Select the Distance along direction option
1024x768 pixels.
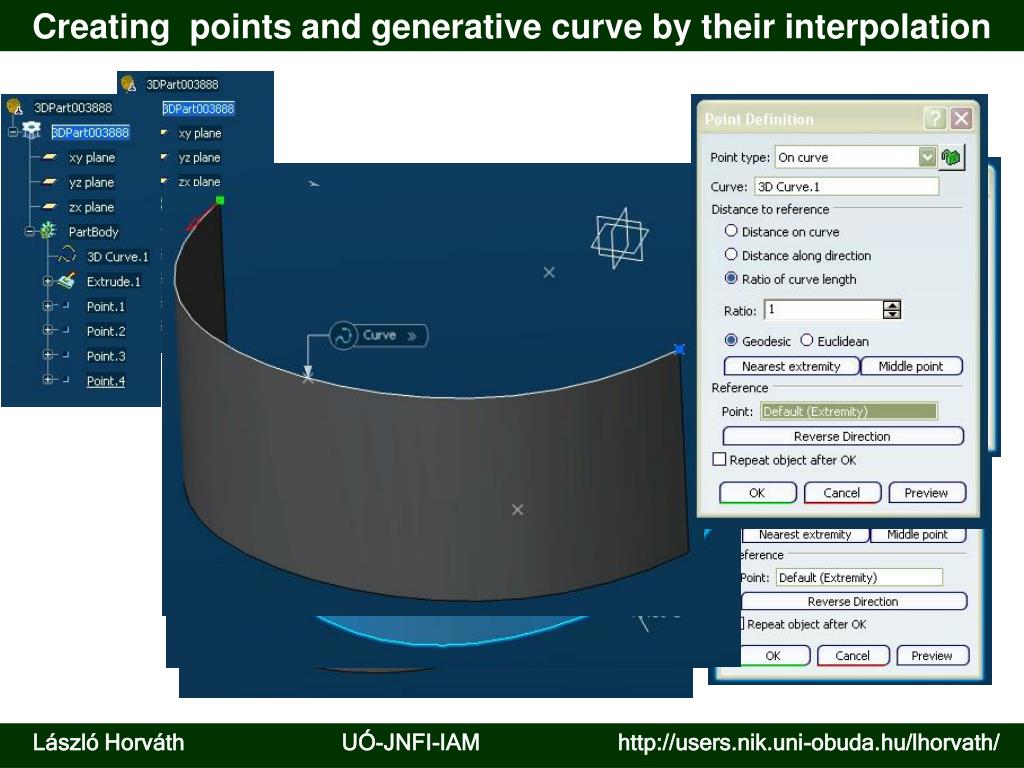pyautogui.click(x=731, y=255)
